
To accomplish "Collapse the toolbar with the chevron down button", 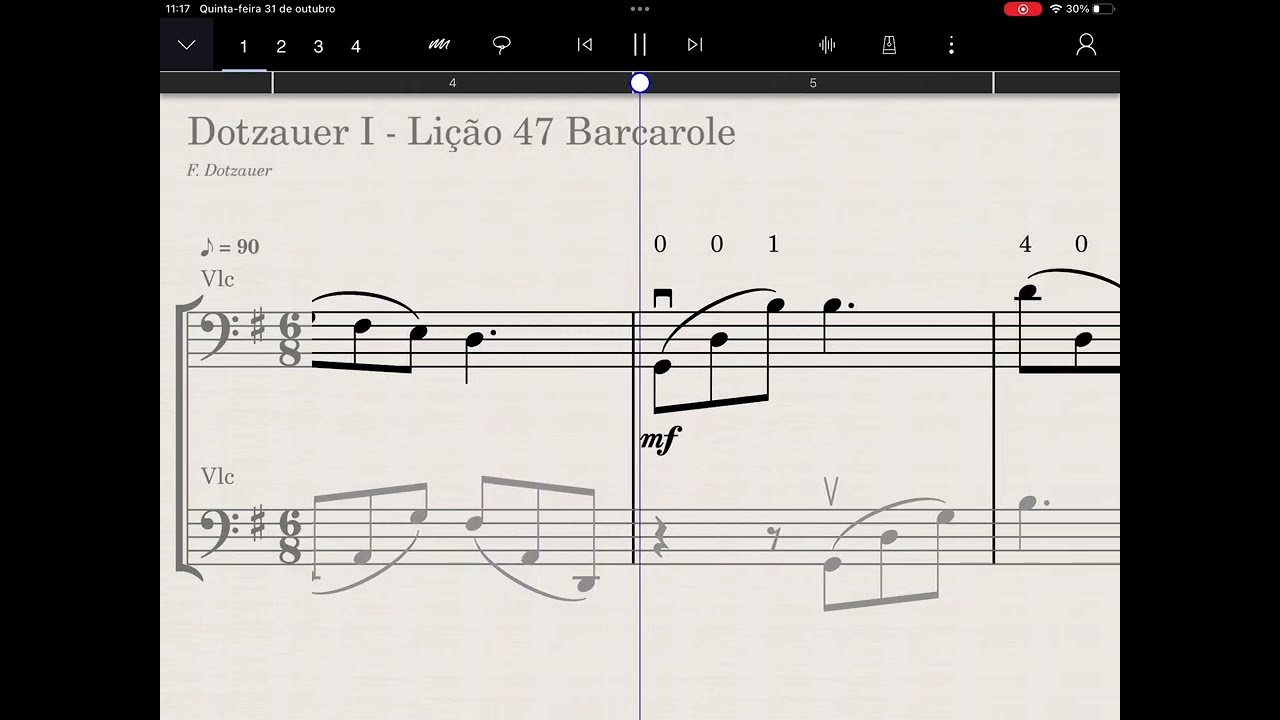I will coord(187,45).
